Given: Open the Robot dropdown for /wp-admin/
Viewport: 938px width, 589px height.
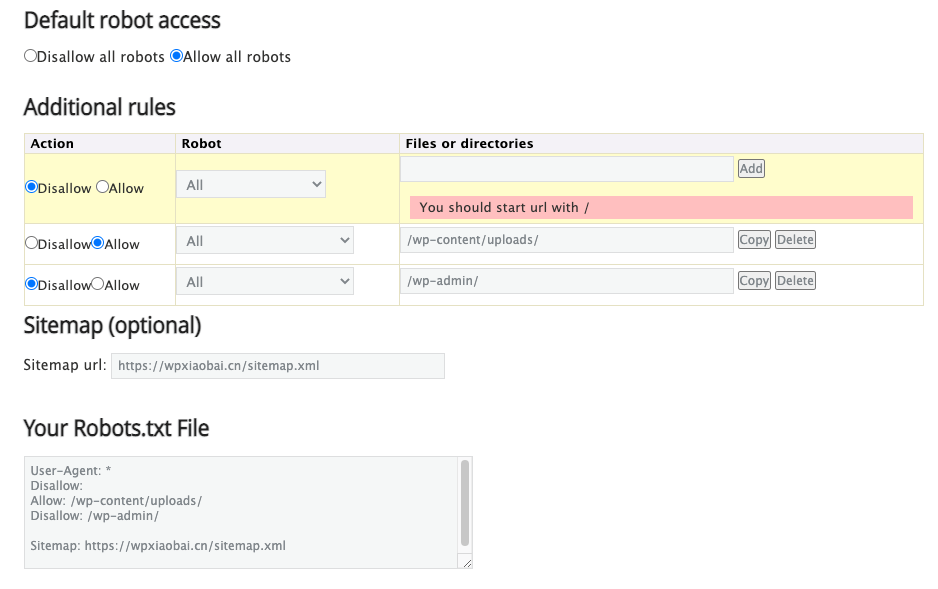Looking at the screenshot, I should (264, 282).
